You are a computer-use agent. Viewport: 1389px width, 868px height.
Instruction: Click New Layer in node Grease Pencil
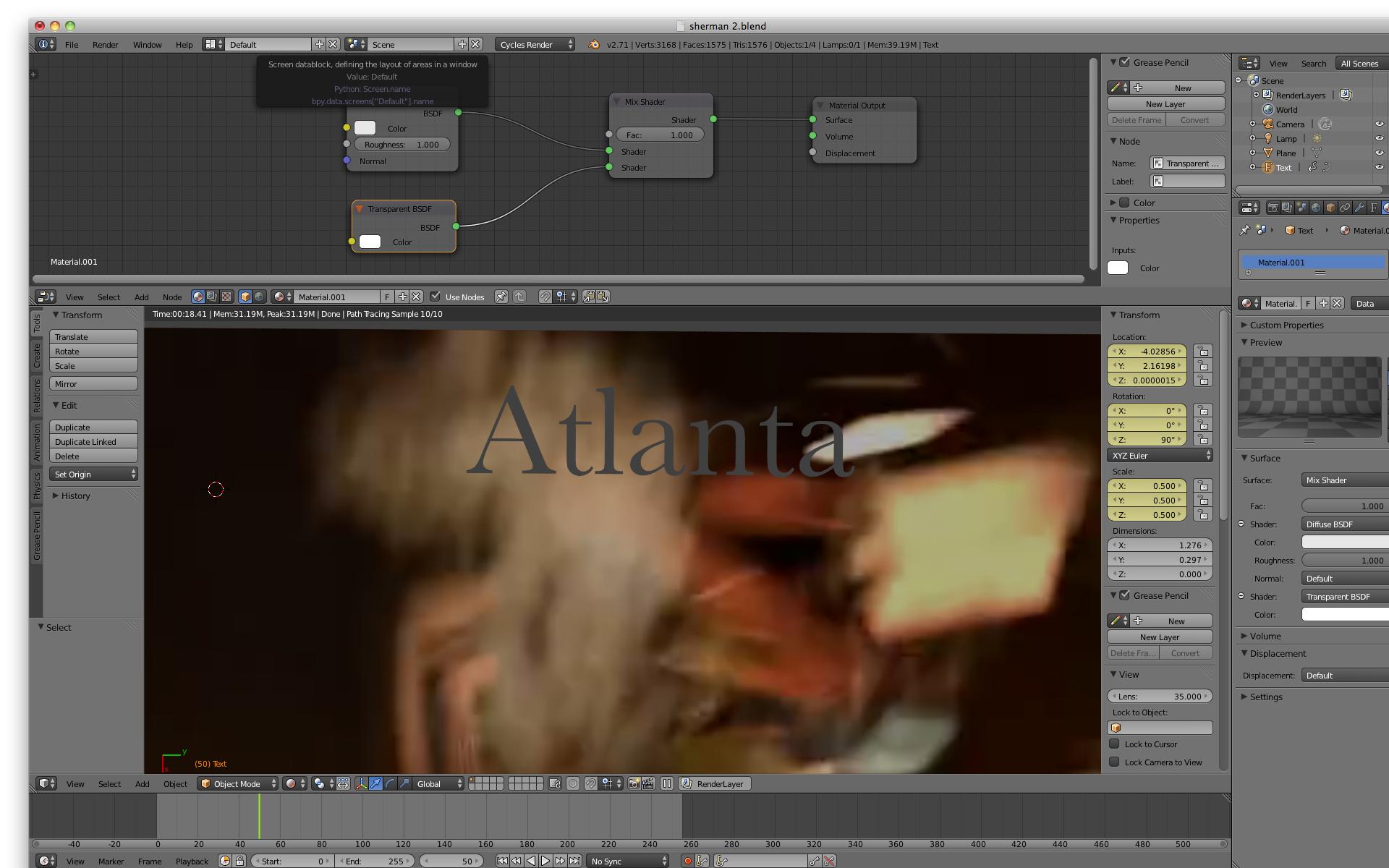(x=1165, y=103)
